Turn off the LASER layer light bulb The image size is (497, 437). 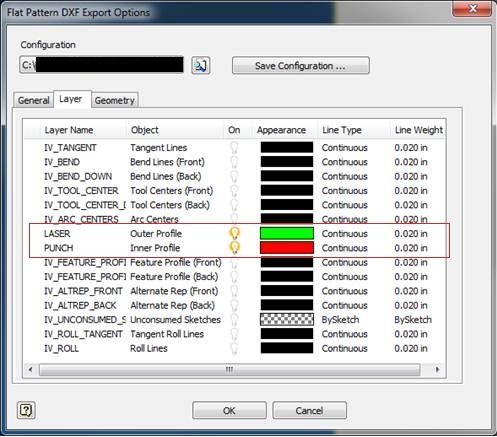click(x=234, y=233)
